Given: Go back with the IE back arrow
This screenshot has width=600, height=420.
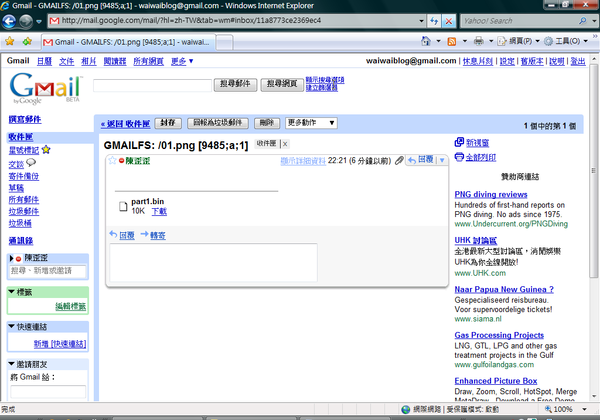Looking at the screenshot, I should point(9,21).
